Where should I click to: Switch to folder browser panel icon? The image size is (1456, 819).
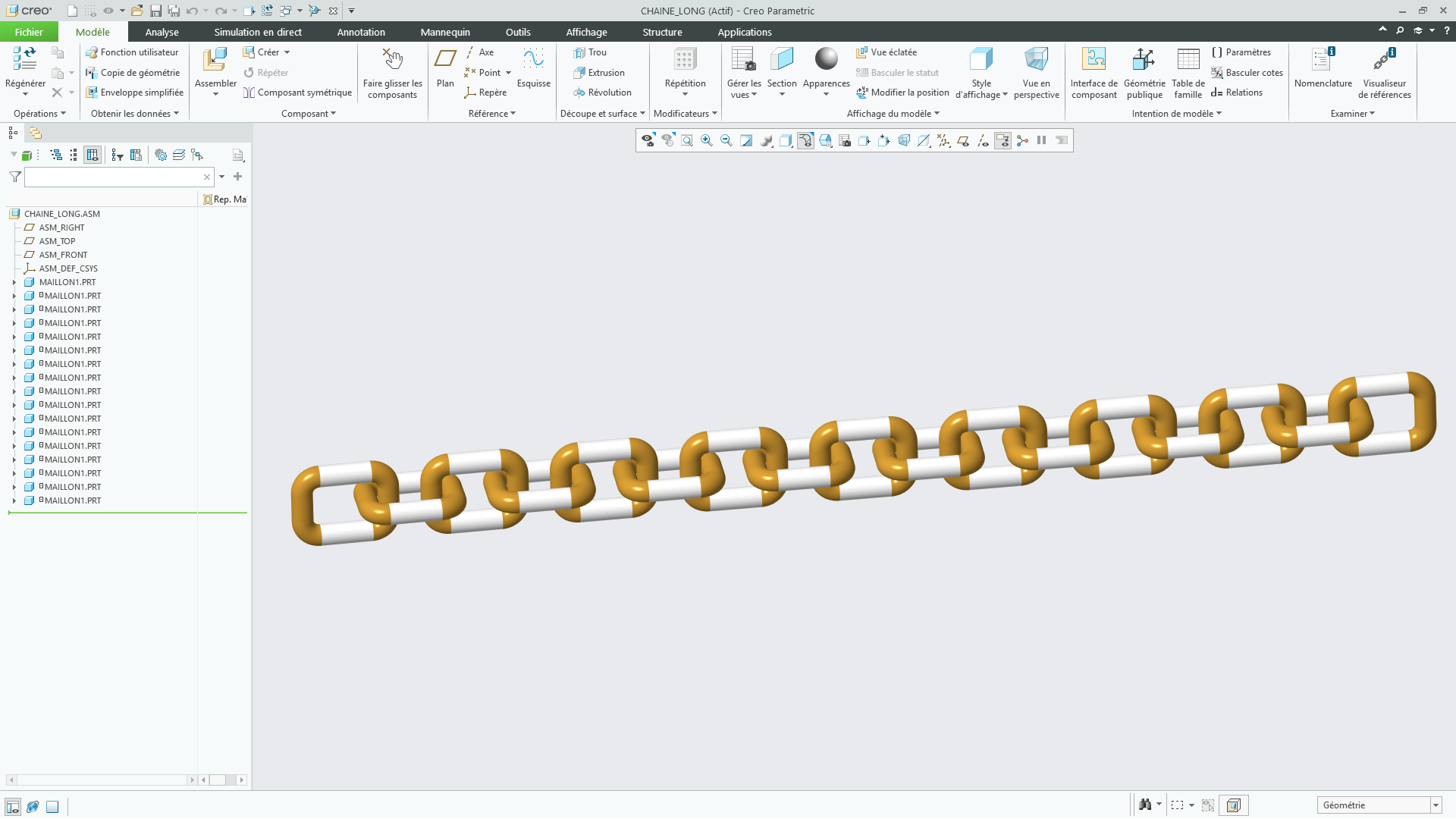coord(36,133)
